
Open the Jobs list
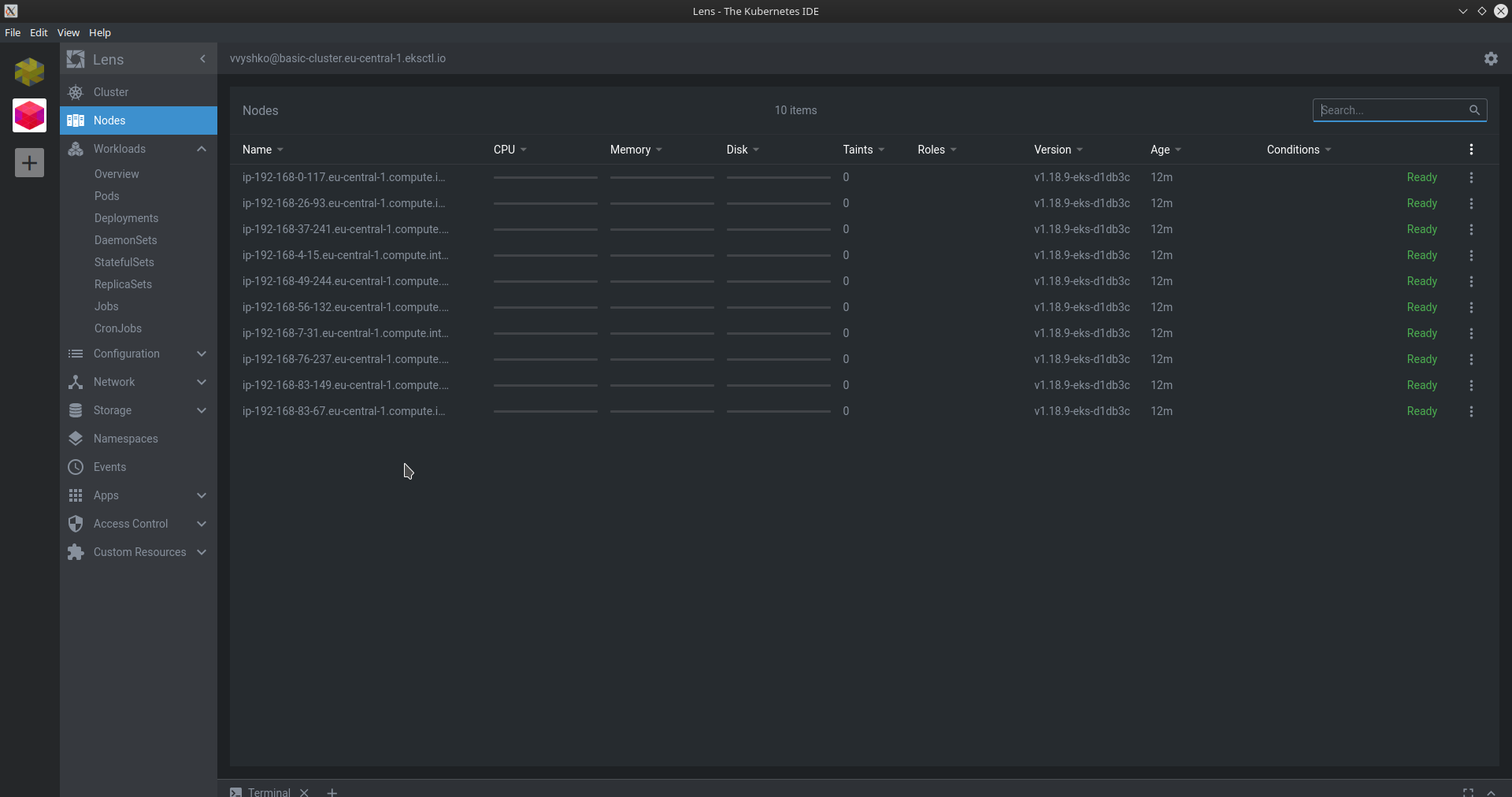[106, 306]
